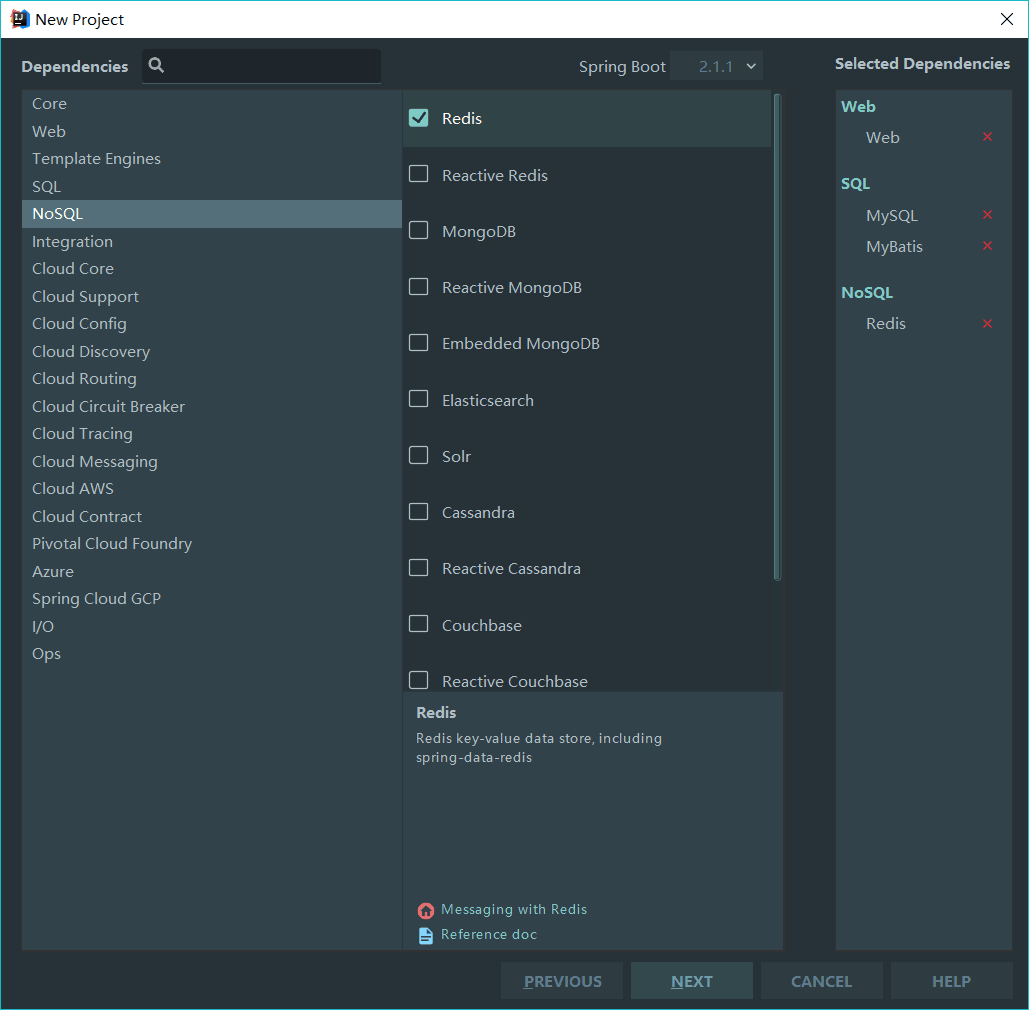Image resolution: width=1029 pixels, height=1010 pixels.
Task: Select the Cloud Config category
Action: point(211,324)
